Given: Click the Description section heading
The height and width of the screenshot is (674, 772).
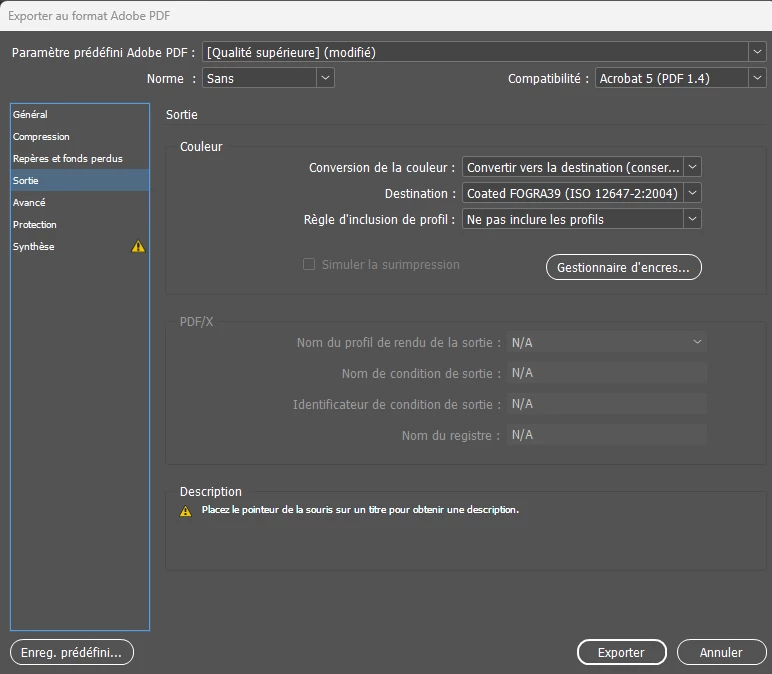Looking at the screenshot, I should (211, 492).
